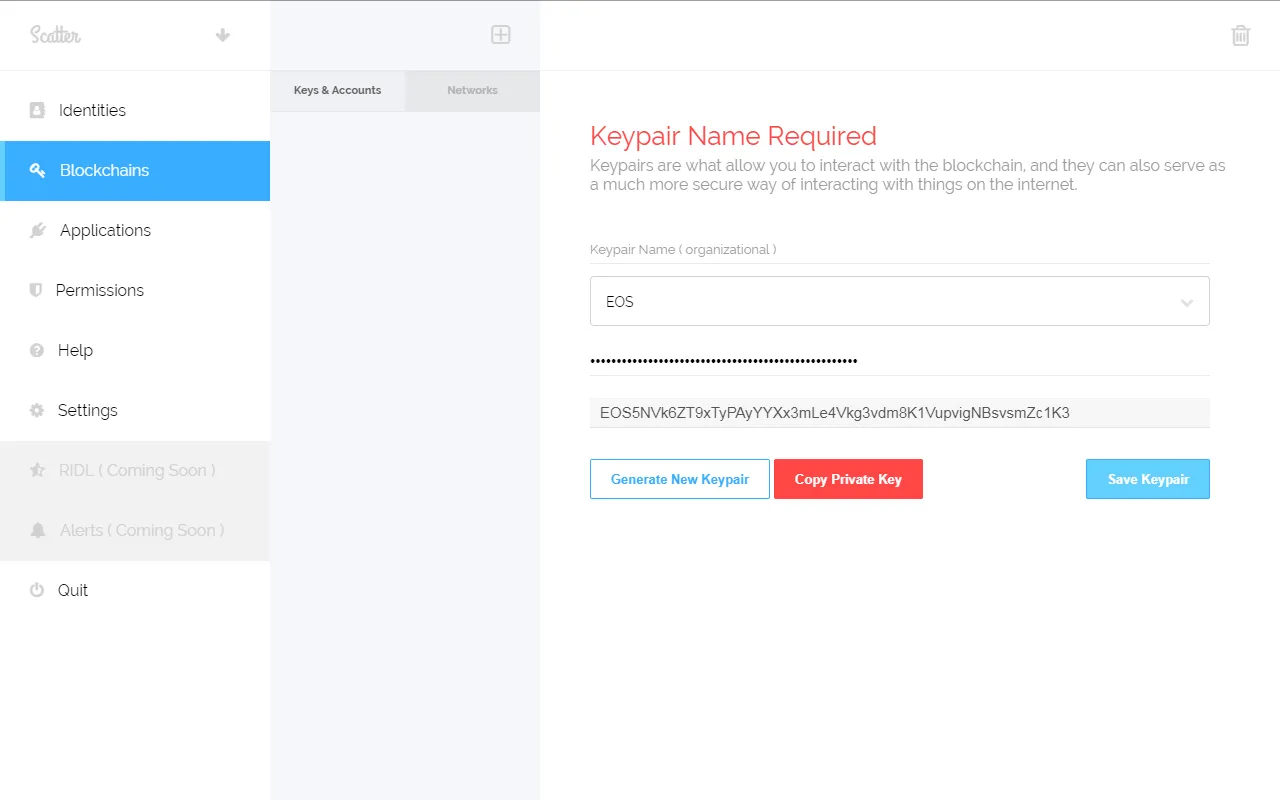Click the Keypairs description paragraph
Viewport: 1280px width, 800px height.
point(908,175)
